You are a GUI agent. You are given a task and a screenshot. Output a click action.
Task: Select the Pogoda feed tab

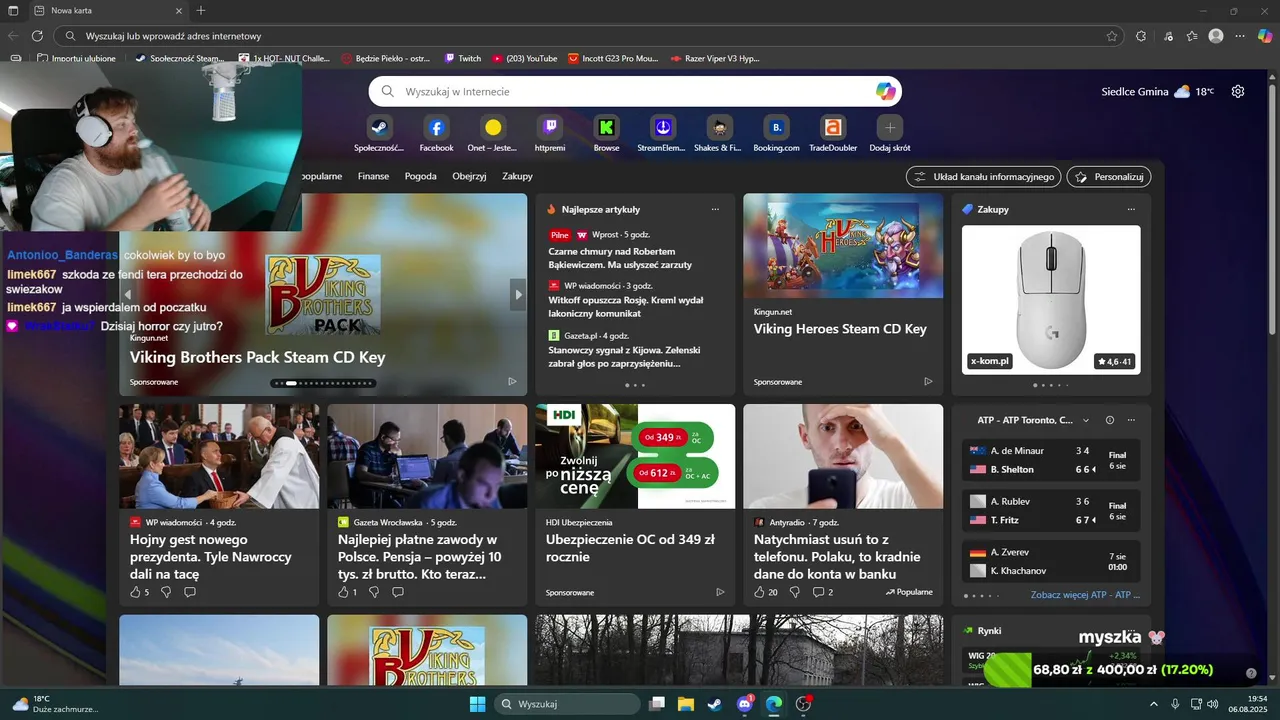click(x=420, y=176)
